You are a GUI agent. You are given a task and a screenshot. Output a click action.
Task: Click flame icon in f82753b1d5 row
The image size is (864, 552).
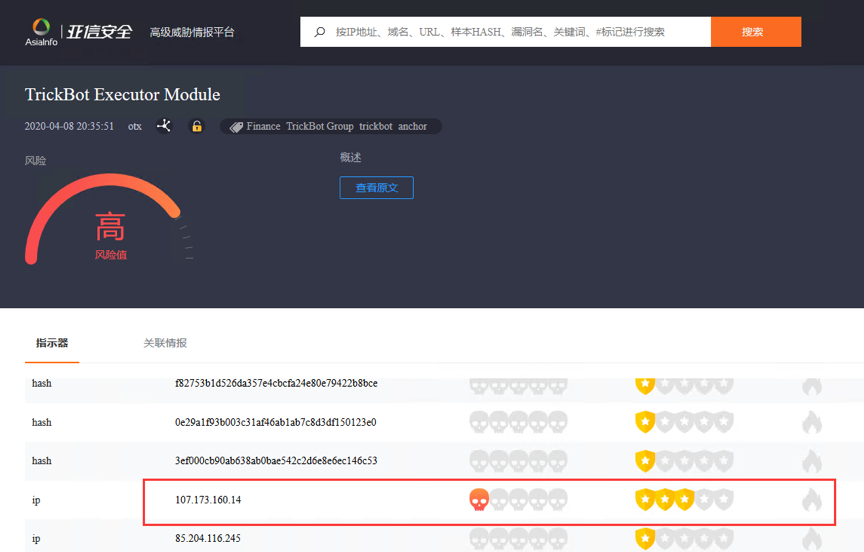click(x=812, y=386)
